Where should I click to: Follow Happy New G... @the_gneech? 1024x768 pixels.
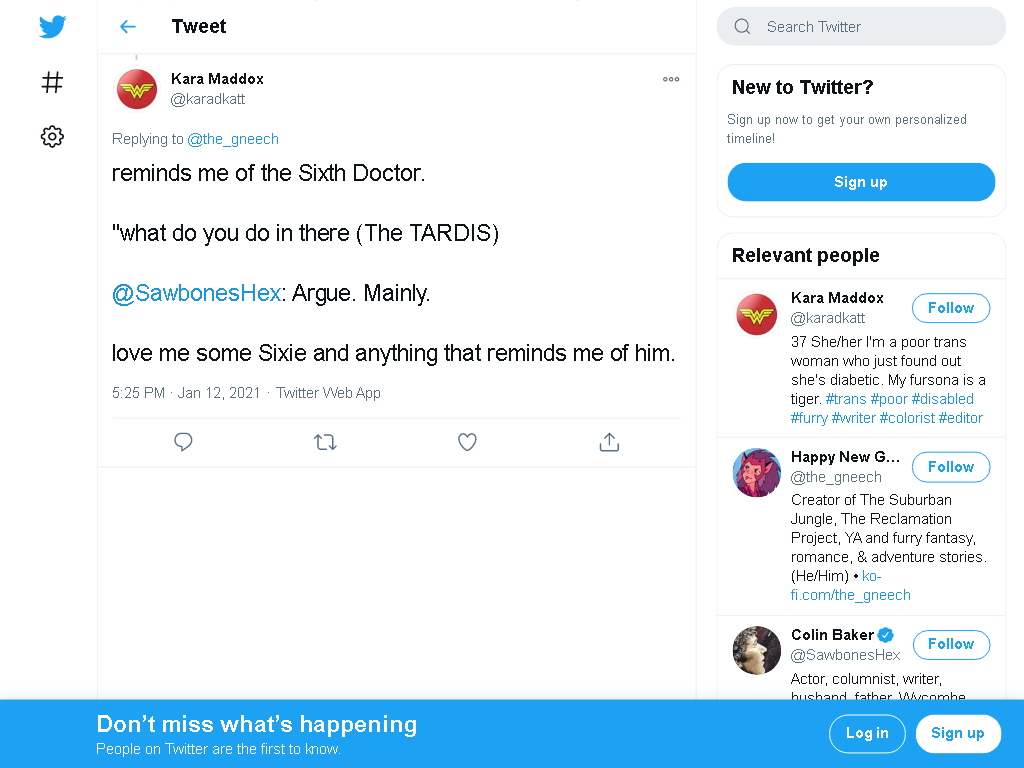pyautogui.click(x=950, y=467)
